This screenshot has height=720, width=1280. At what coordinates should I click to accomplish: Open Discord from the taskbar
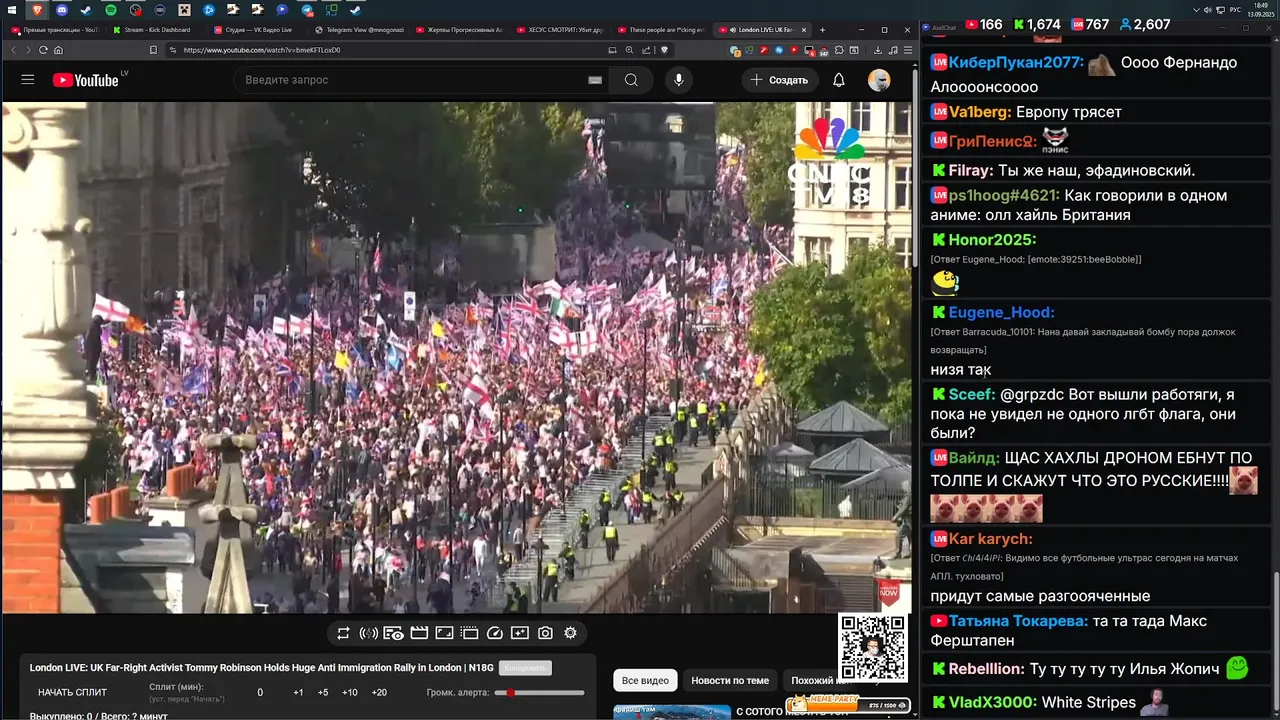(x=62, y=10)
